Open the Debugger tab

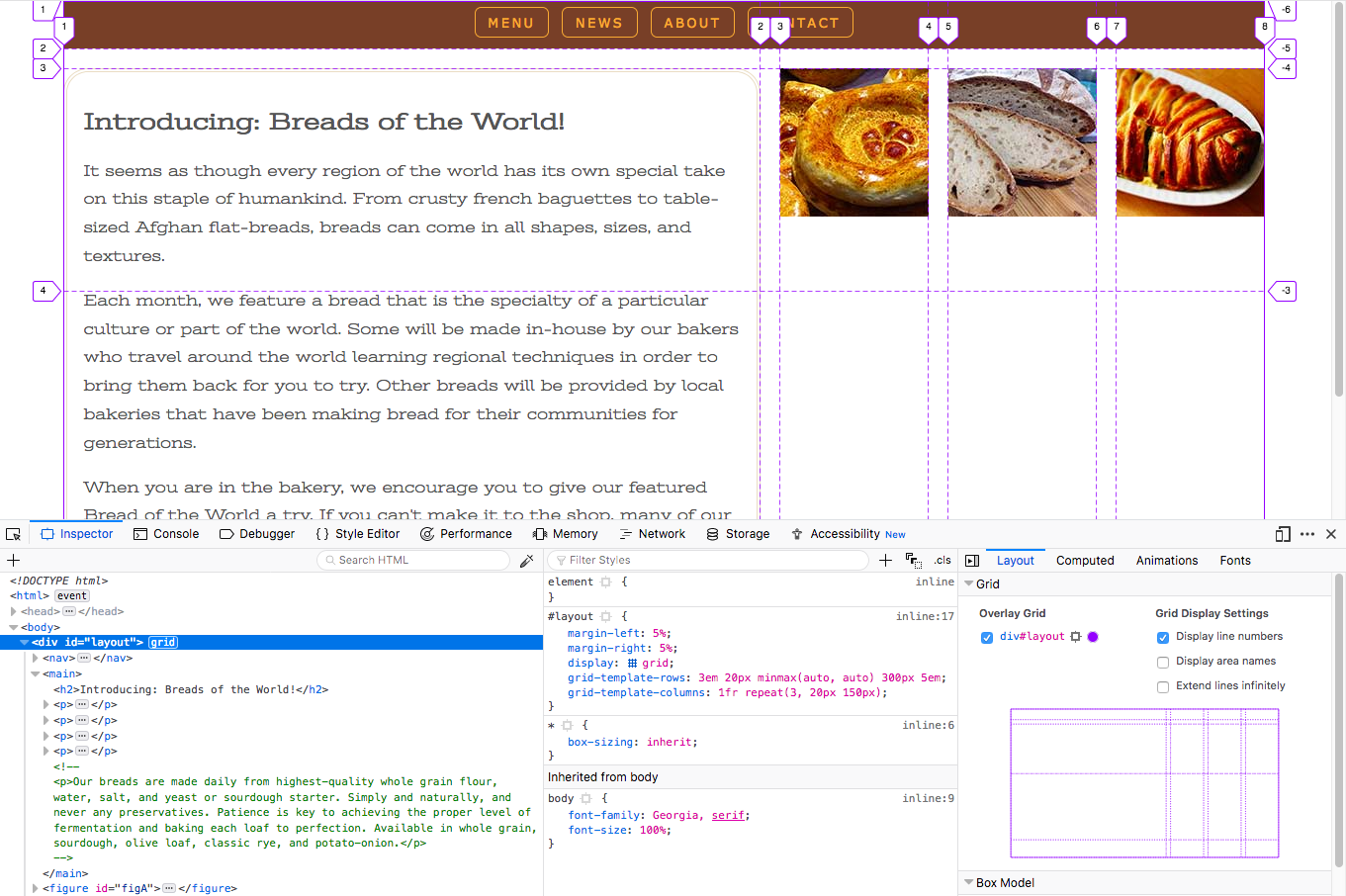(x=257, y=534)
